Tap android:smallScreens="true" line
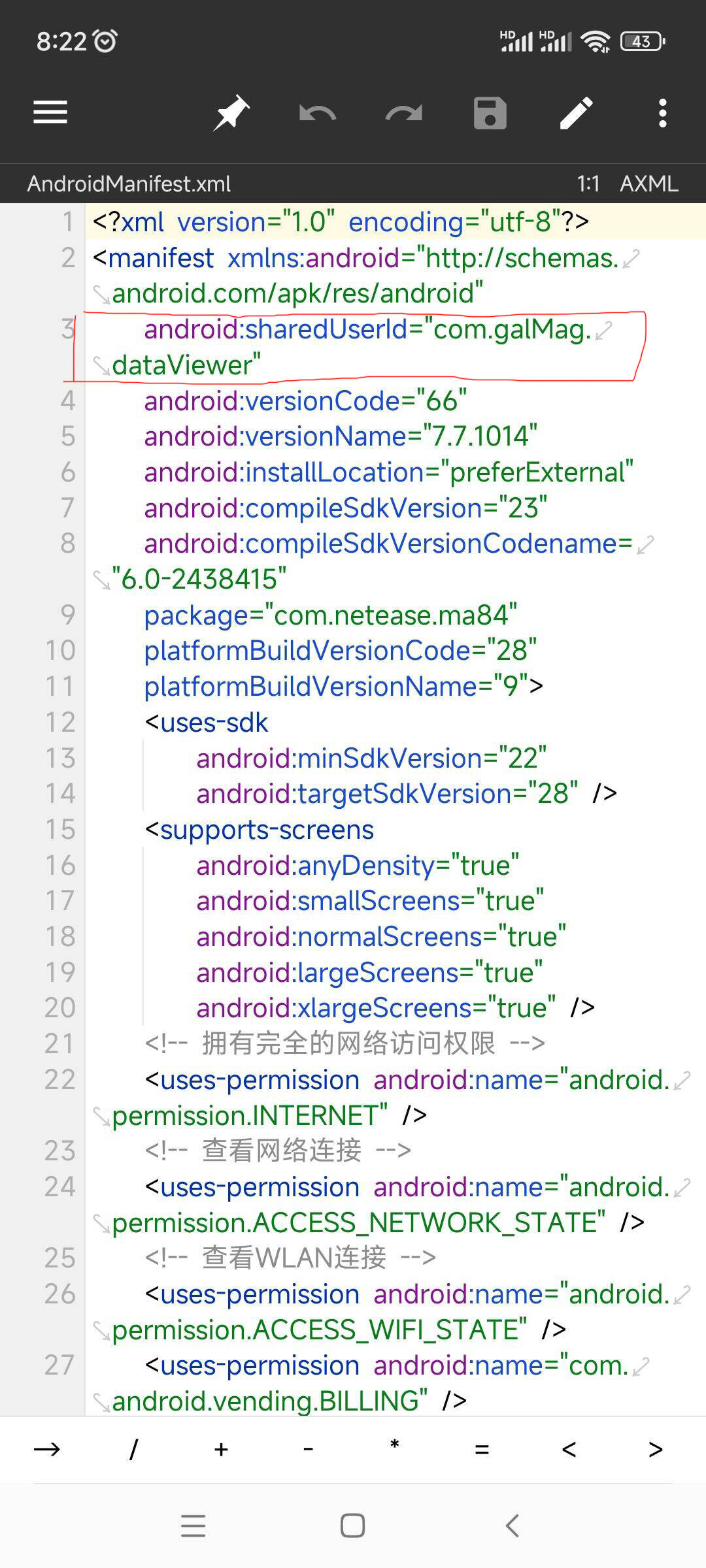Viewport: 706px width, 1568px height. [370, 900]
